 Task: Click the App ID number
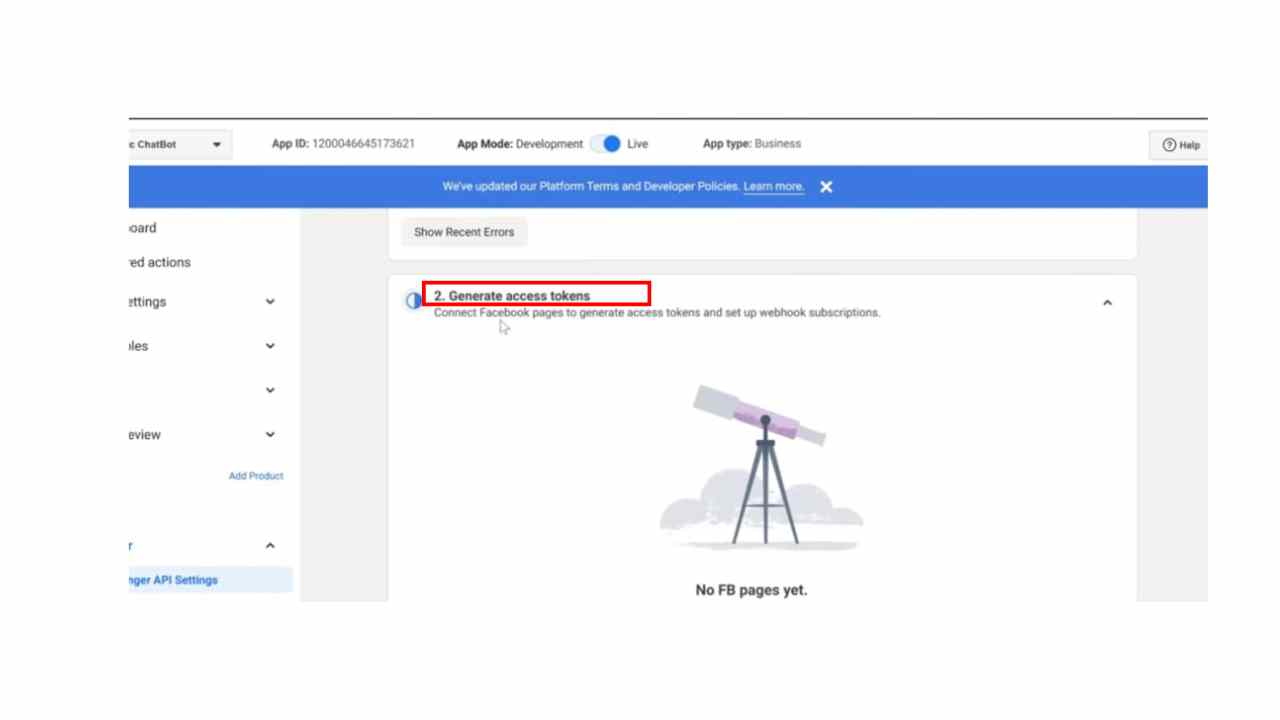click(363, 144)
